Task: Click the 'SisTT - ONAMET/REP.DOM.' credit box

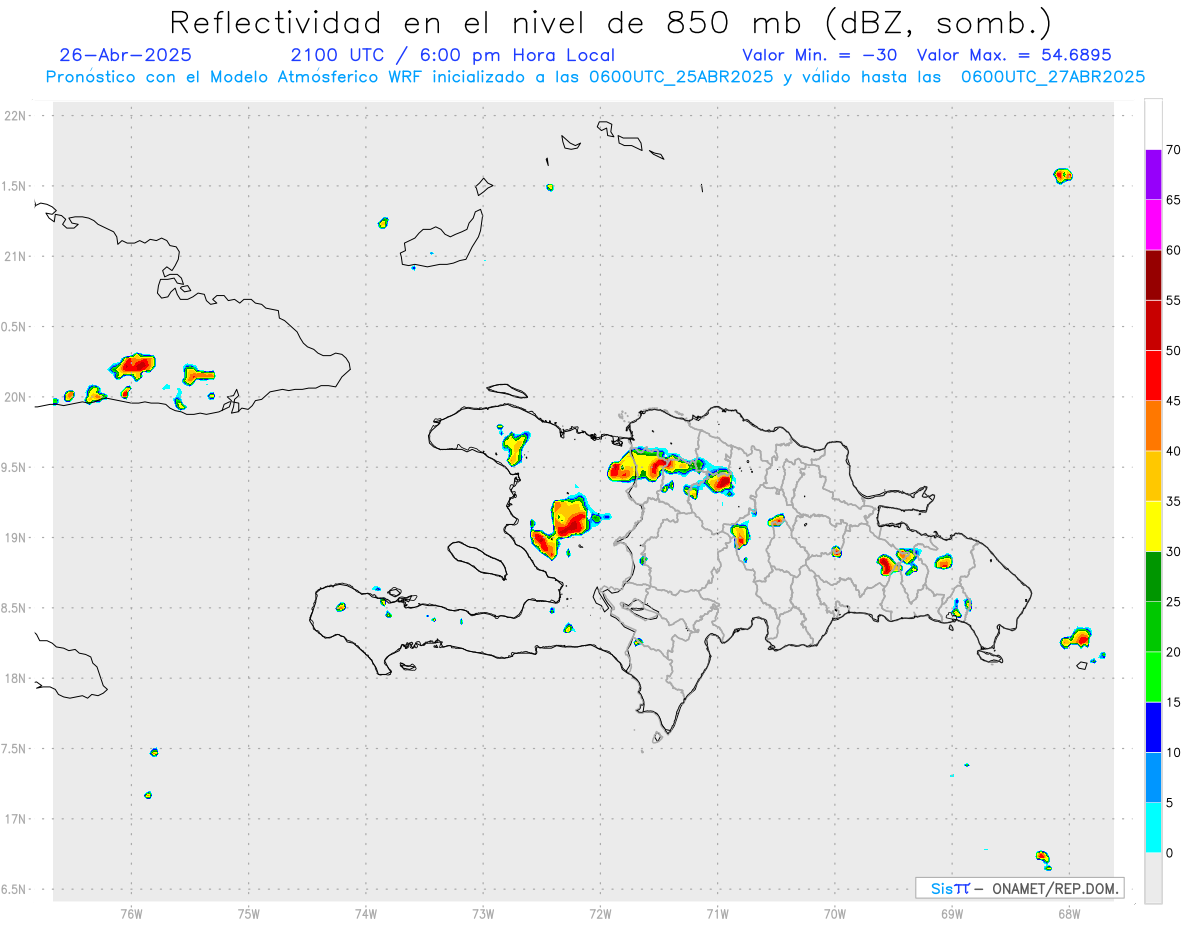Action: [x=1019, y=888]
